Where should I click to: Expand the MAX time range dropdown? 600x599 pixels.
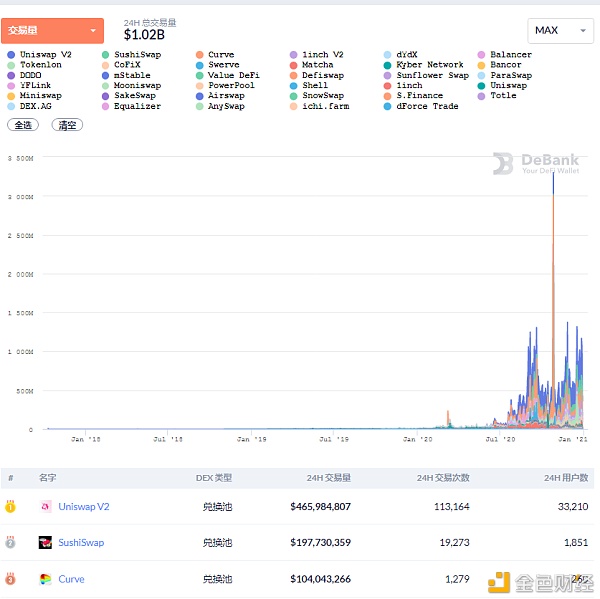click(x=559, y=30)
